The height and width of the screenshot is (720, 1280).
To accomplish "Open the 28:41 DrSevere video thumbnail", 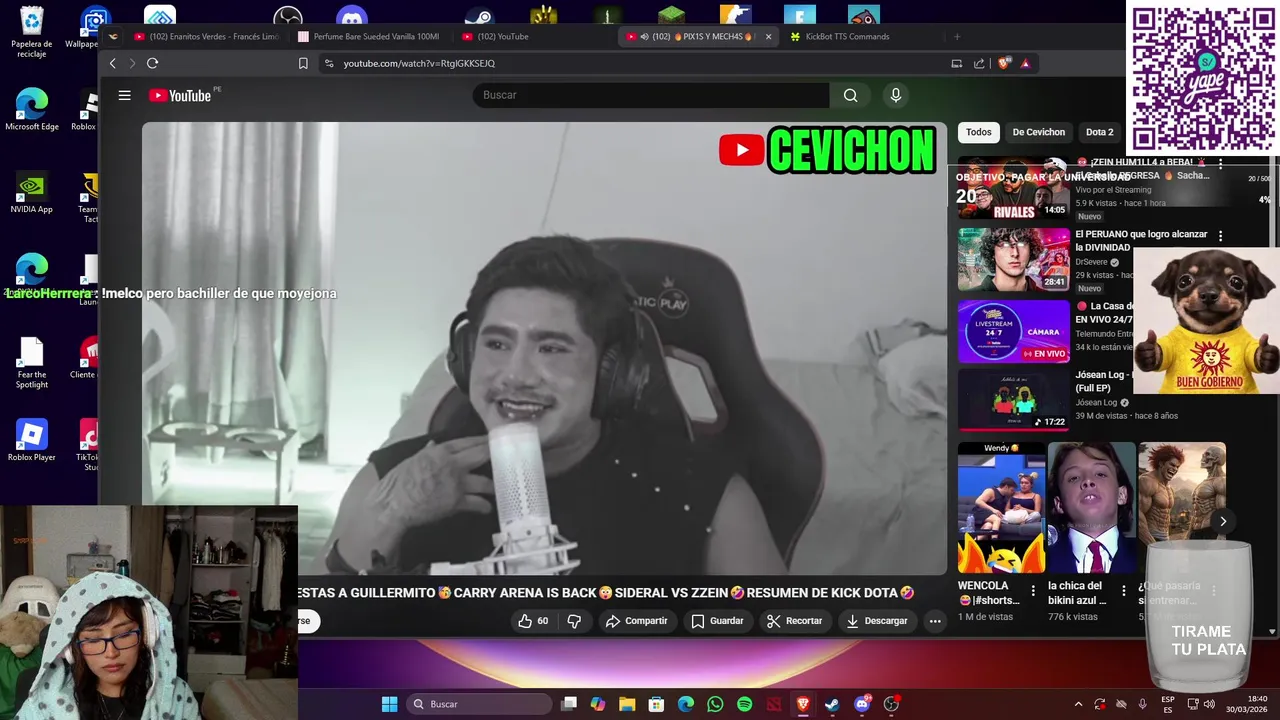I will (x=1013, y=259).
